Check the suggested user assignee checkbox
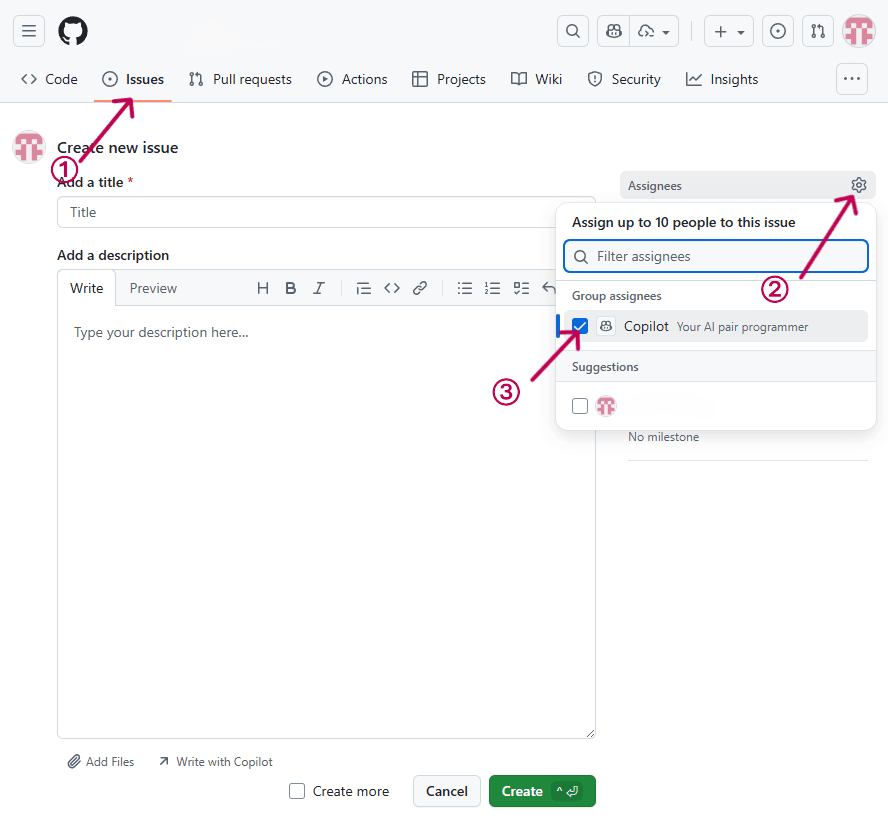 pos(580,406)
